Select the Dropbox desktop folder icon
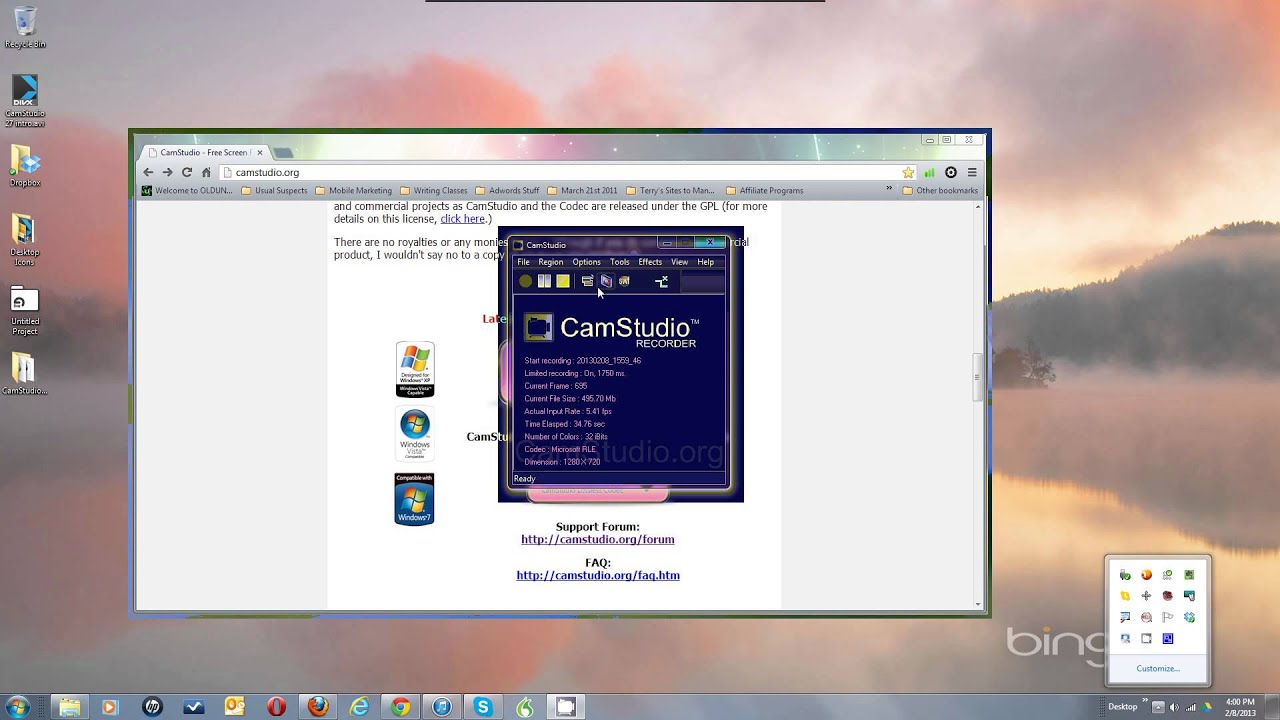 tap(25, 166)
